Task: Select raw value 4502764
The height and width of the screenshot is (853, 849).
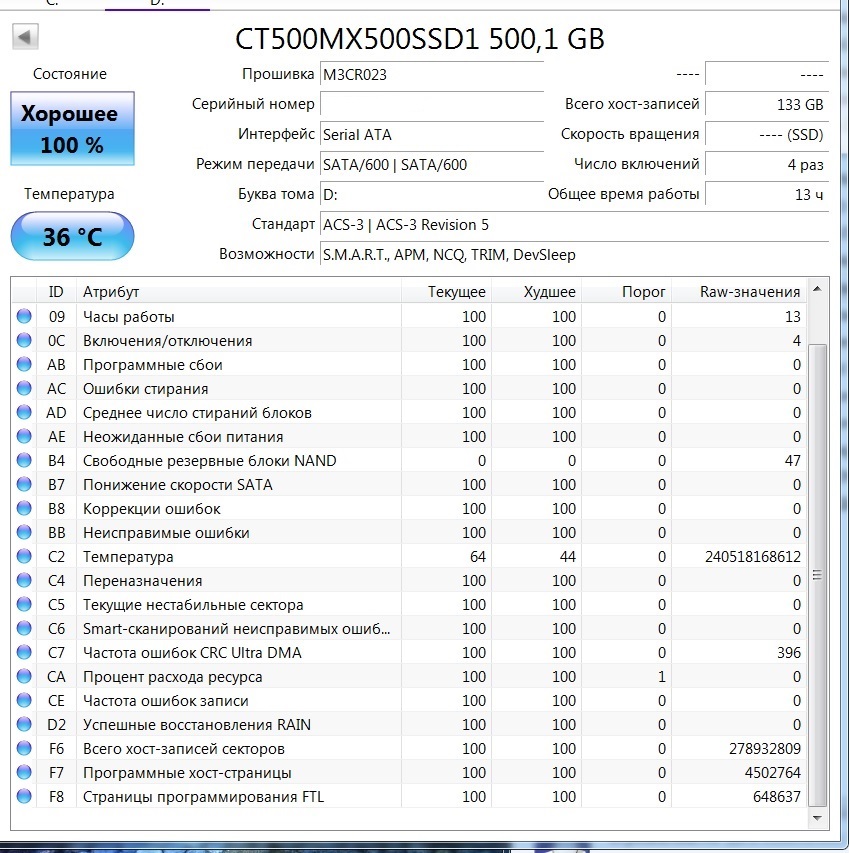Action: pos(772,772)
